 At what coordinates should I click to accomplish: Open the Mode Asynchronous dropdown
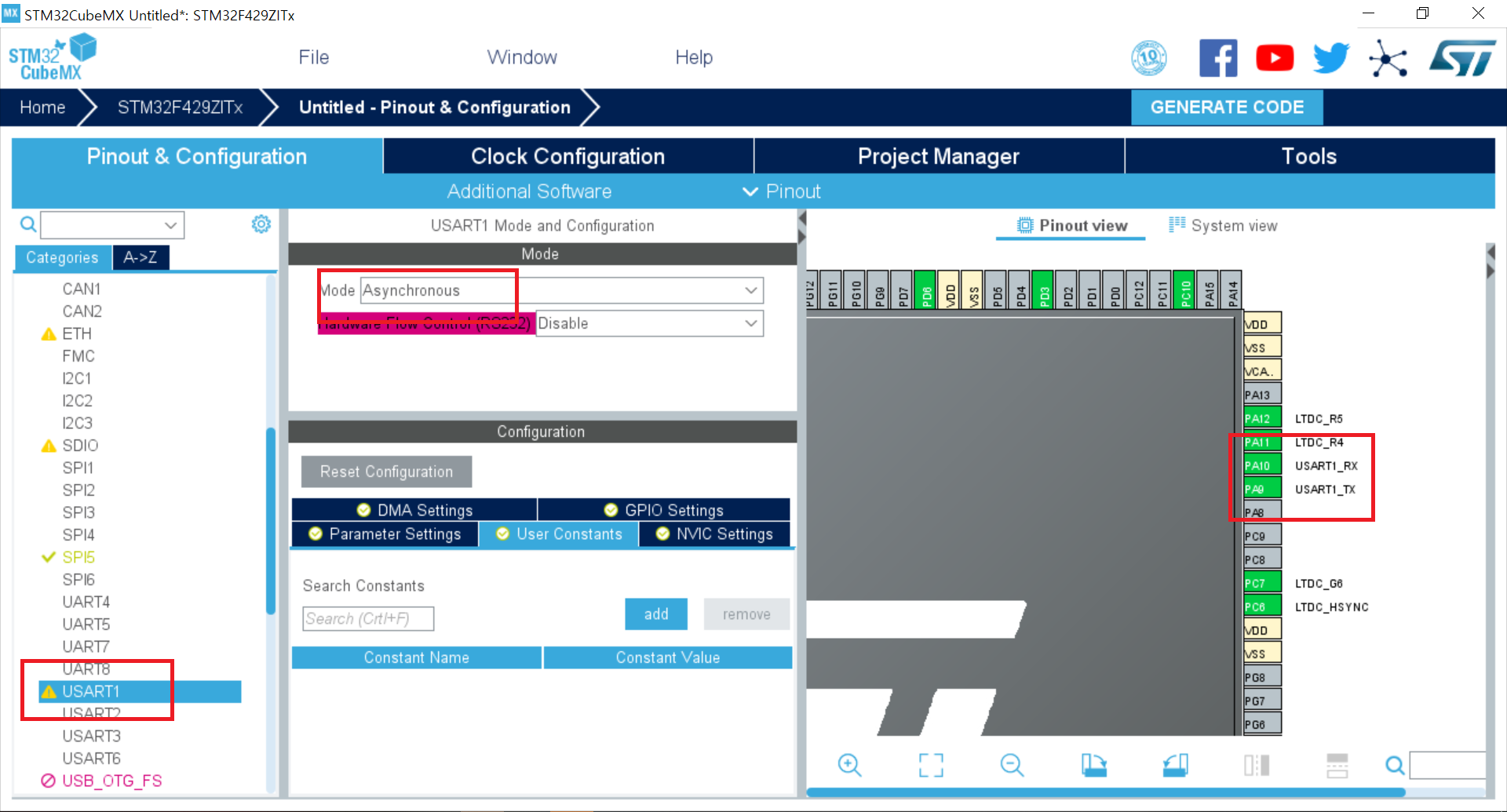pyautogui.click(x=562, y=290)
